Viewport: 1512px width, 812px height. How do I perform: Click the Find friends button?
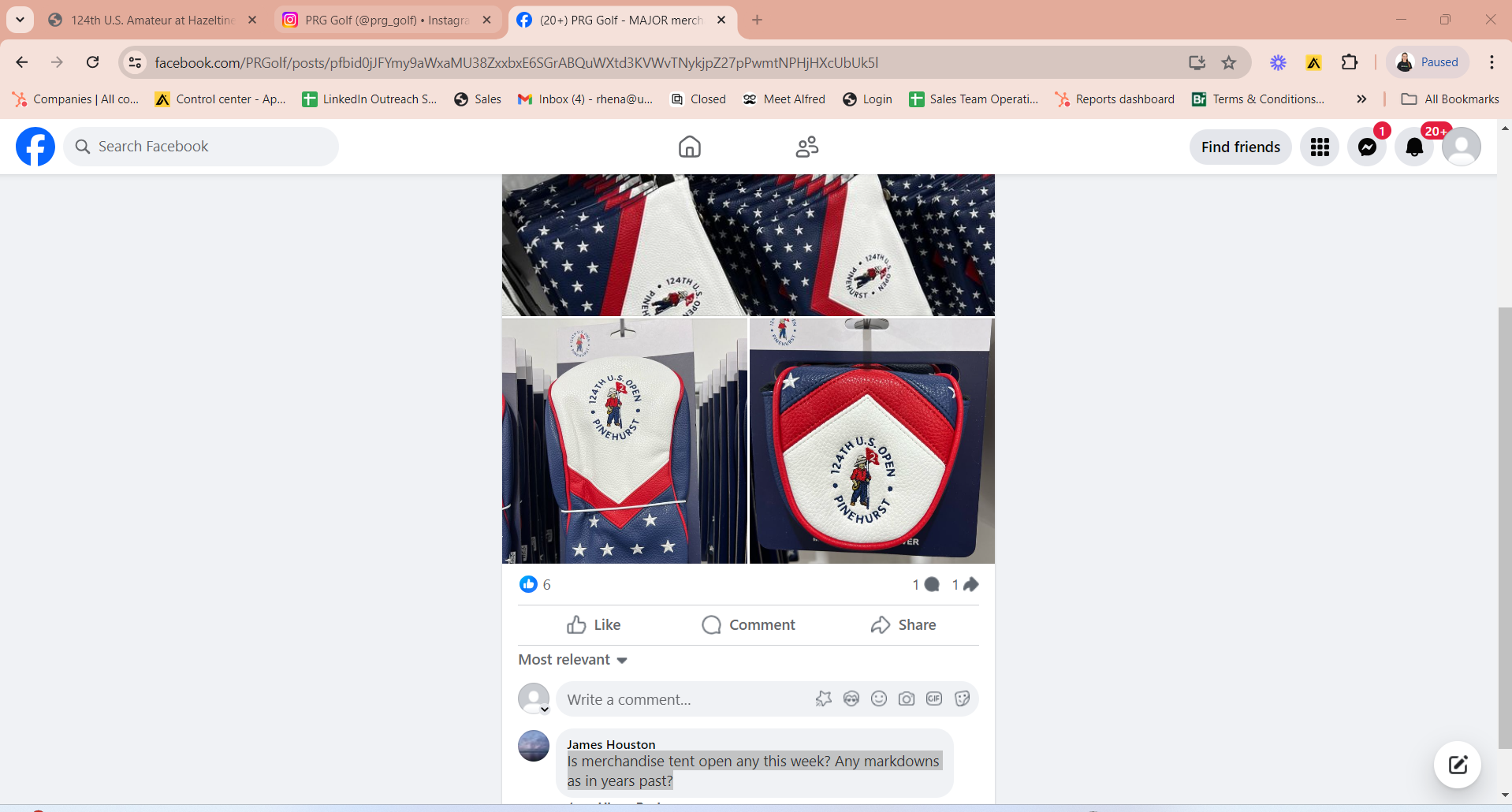point(1240,147)
